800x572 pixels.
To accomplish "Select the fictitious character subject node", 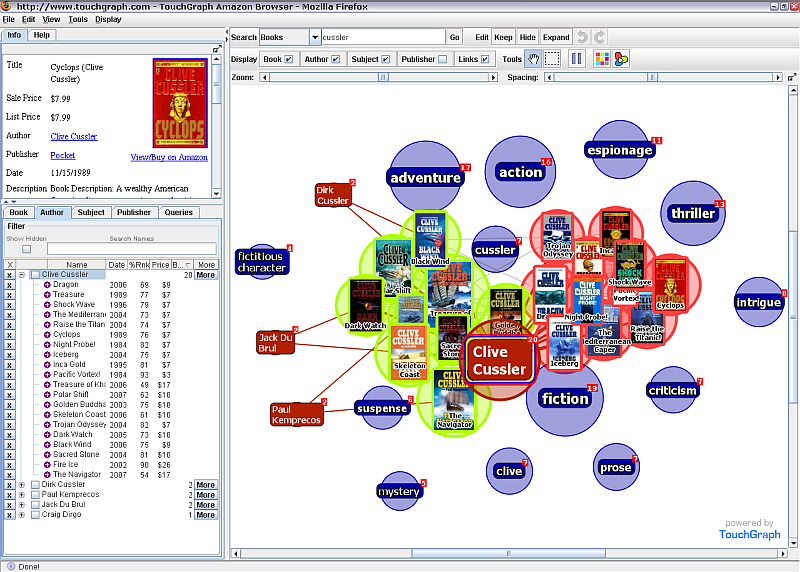I will pyautogui.click(x=262, y=262).
